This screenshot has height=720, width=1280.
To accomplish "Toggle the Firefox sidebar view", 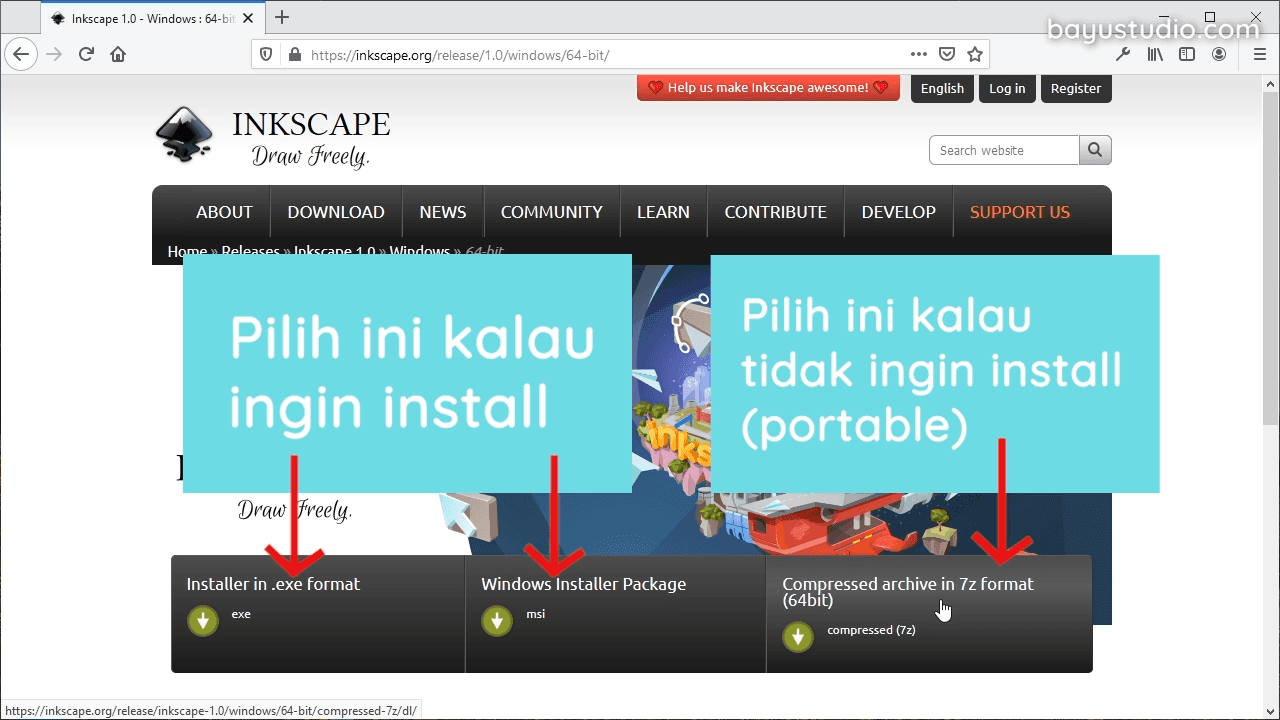I will 1187,54.
